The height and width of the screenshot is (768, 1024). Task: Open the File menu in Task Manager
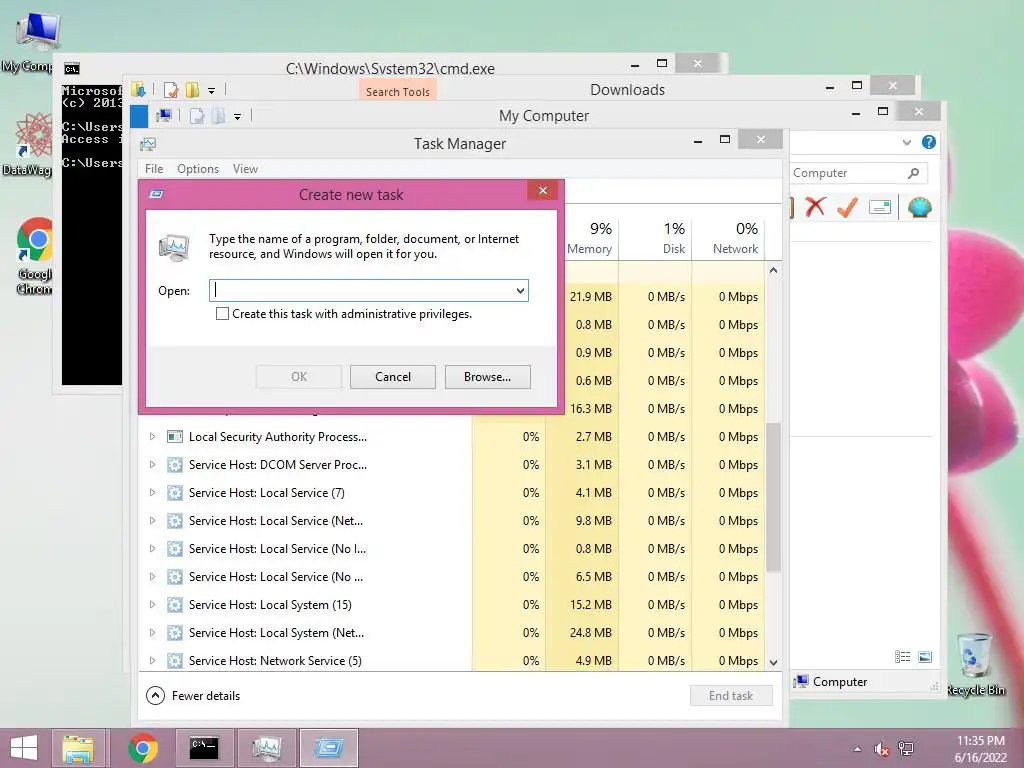click(x=154, y=168)
